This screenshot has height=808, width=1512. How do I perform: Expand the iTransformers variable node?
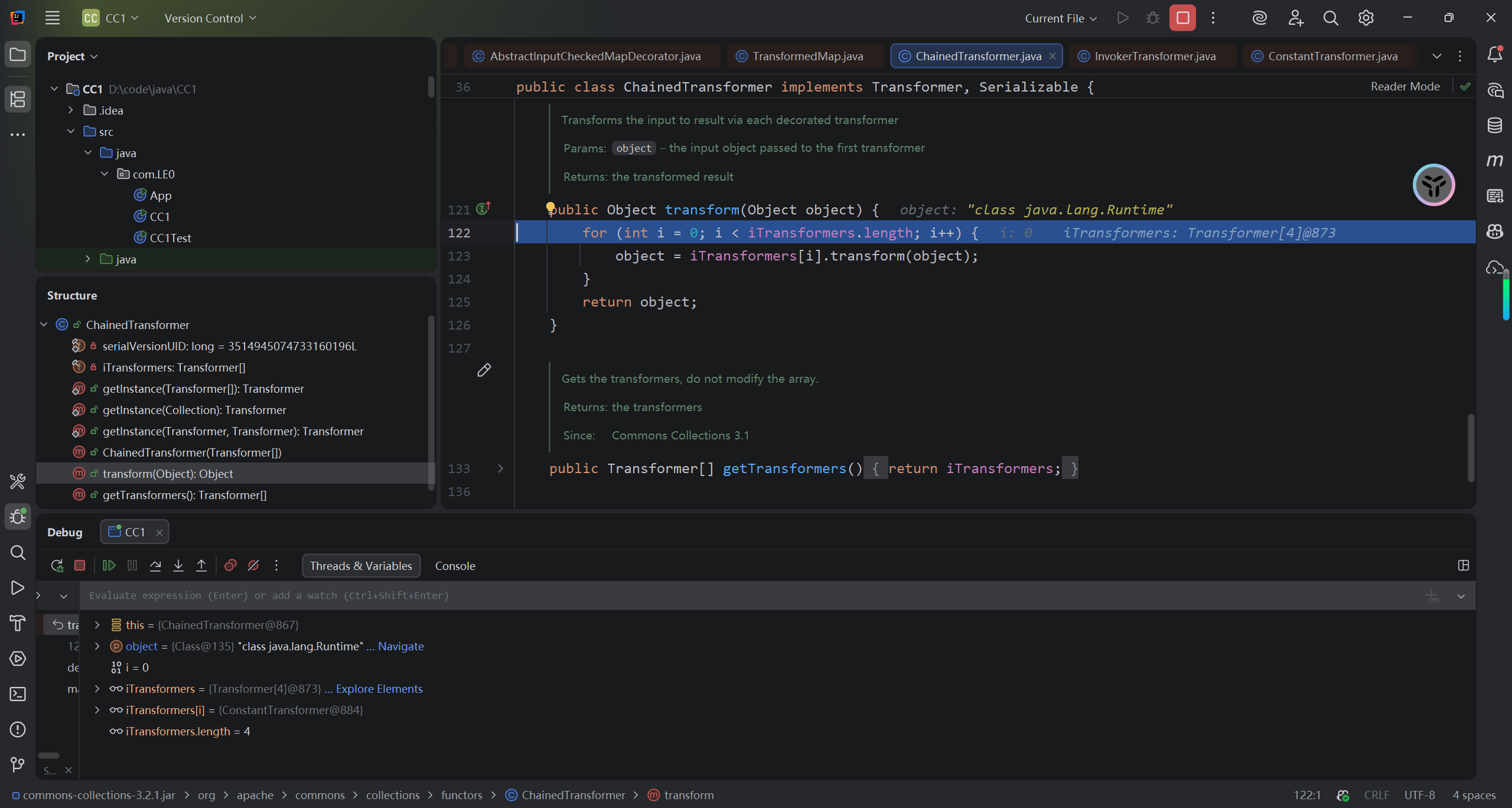(97, 689)
